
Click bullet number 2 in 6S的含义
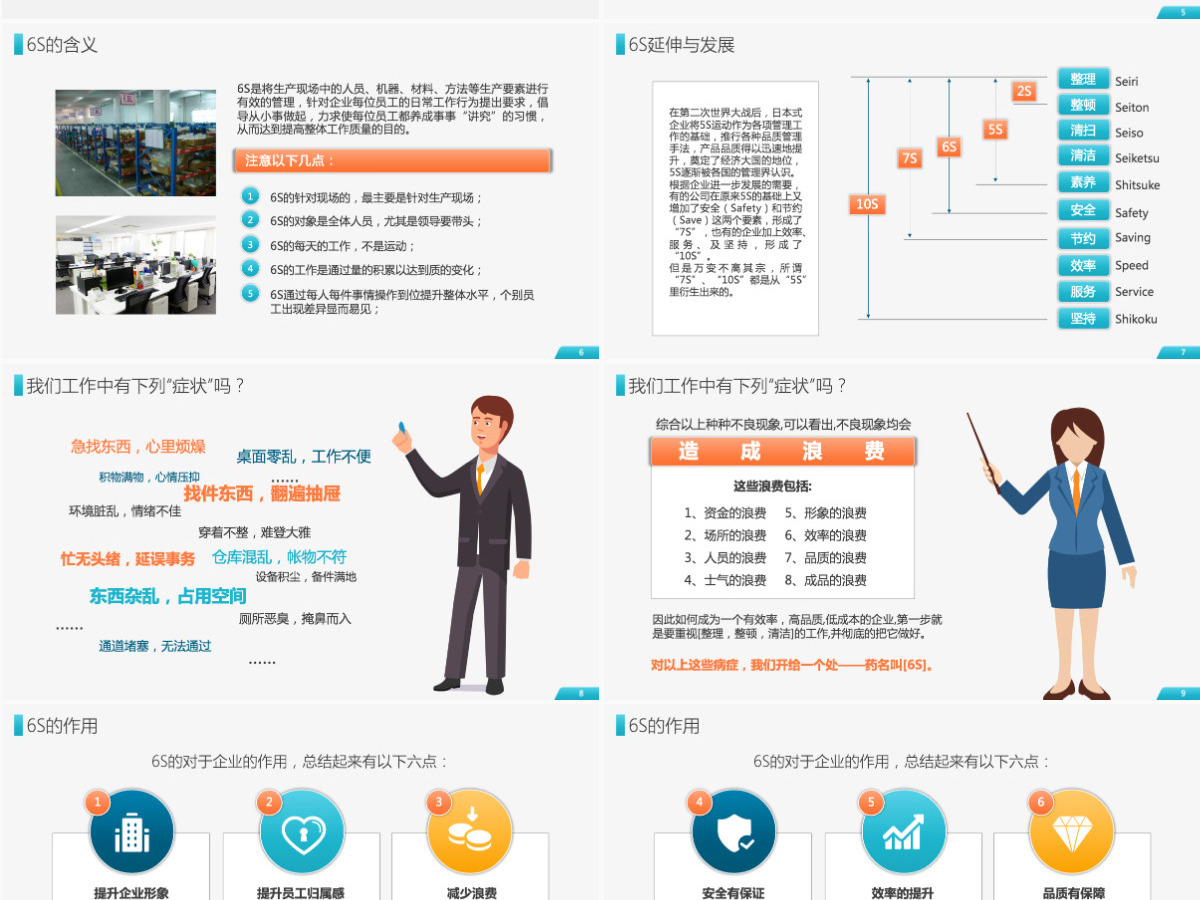click(251, 220)
